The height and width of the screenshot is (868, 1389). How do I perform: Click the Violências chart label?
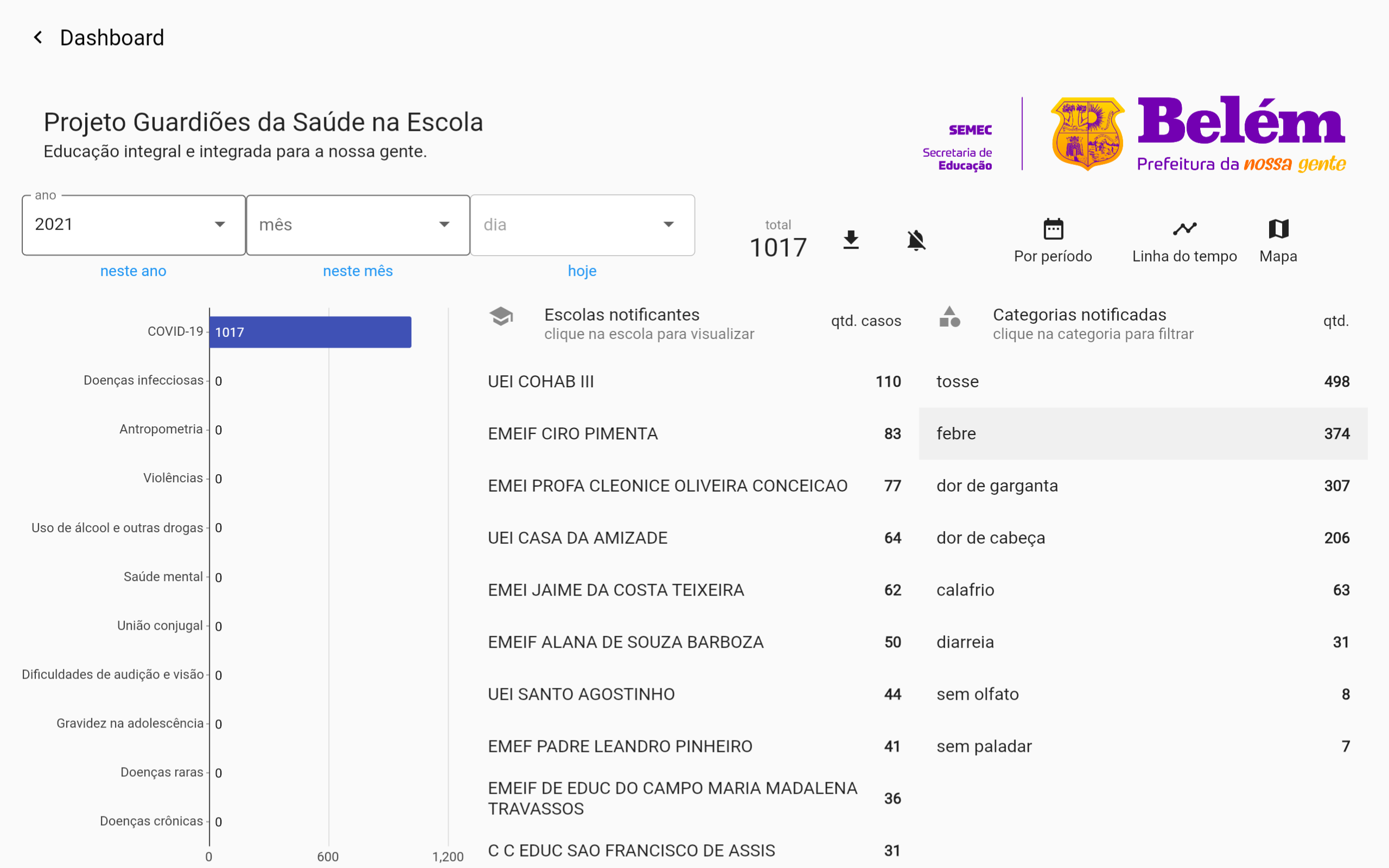[x=173, y=477]
